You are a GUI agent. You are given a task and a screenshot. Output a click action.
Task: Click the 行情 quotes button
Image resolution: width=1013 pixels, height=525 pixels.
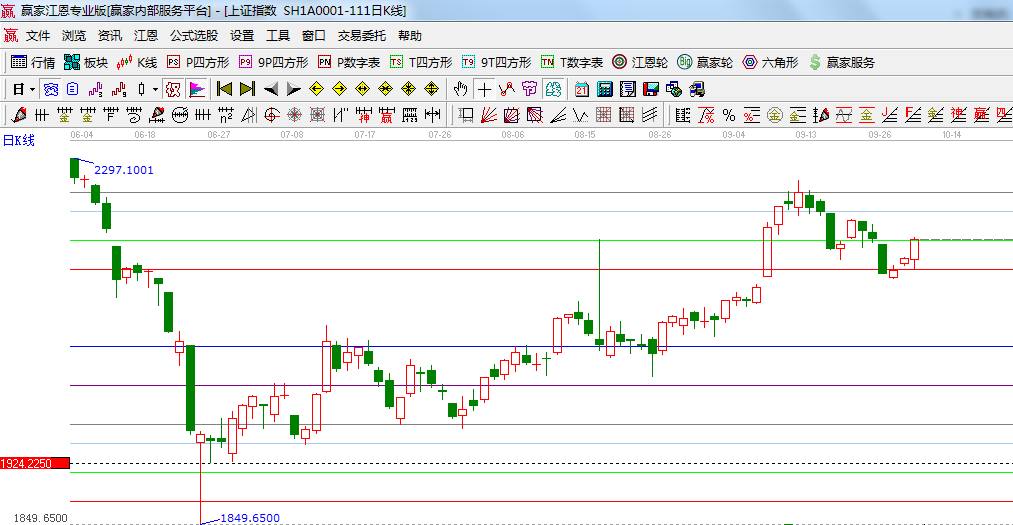click(33, 62)
